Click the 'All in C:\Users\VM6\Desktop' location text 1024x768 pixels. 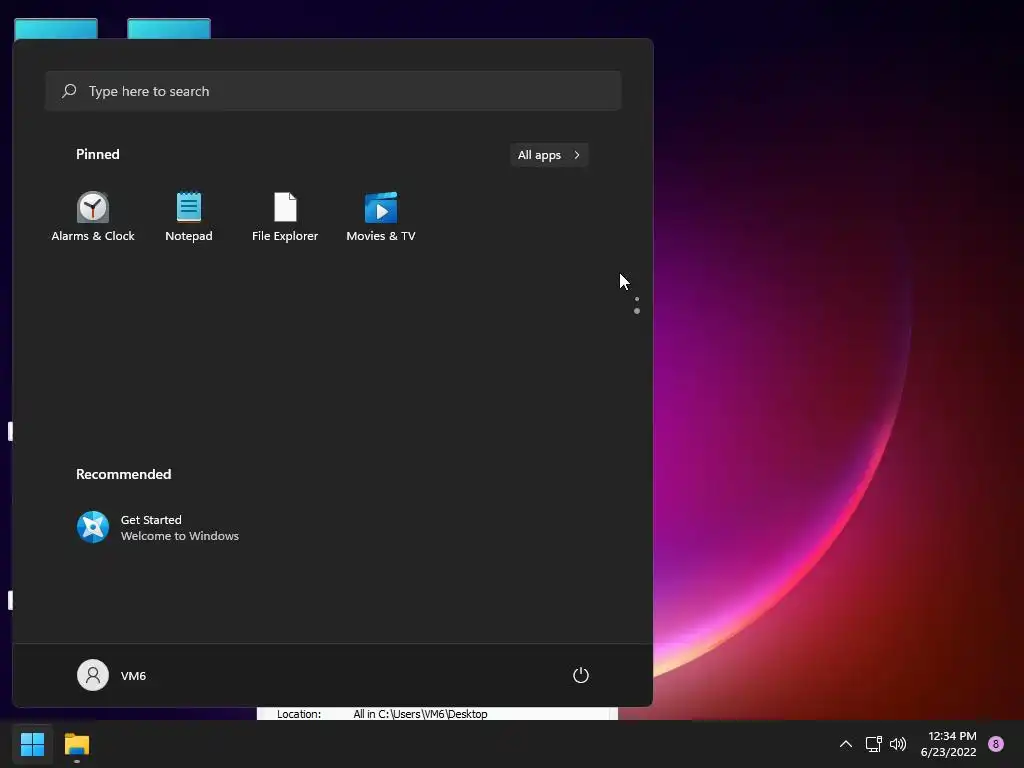pyautogui.click(x=420, y=714)
